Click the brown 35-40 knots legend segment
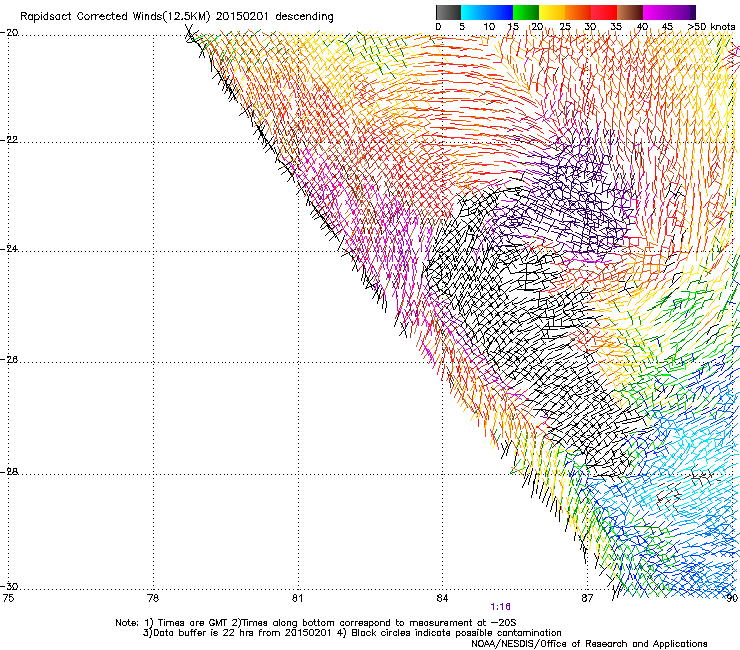The height and width of the screenshot is (650, 740). click(630, 13)
